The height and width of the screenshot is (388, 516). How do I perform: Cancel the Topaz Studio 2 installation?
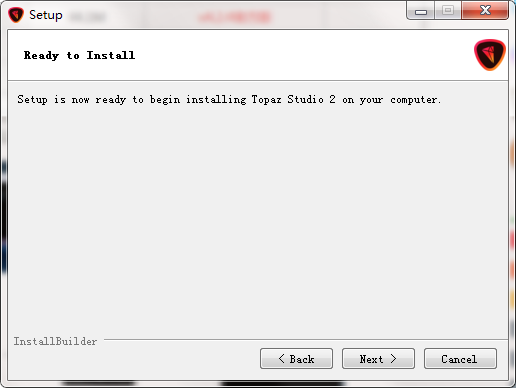click(x=460, y=359)
